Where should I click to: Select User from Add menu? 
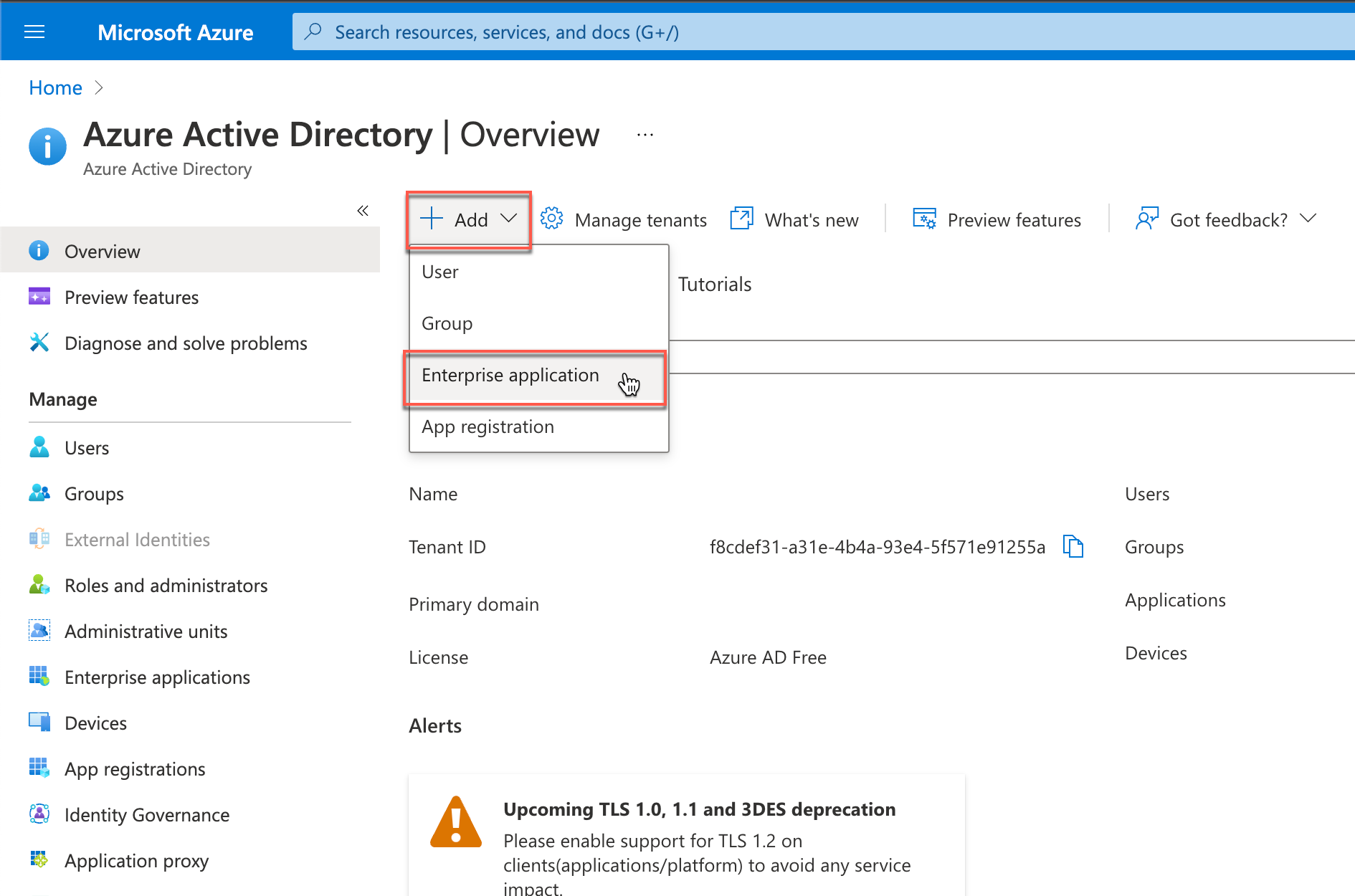538,272
